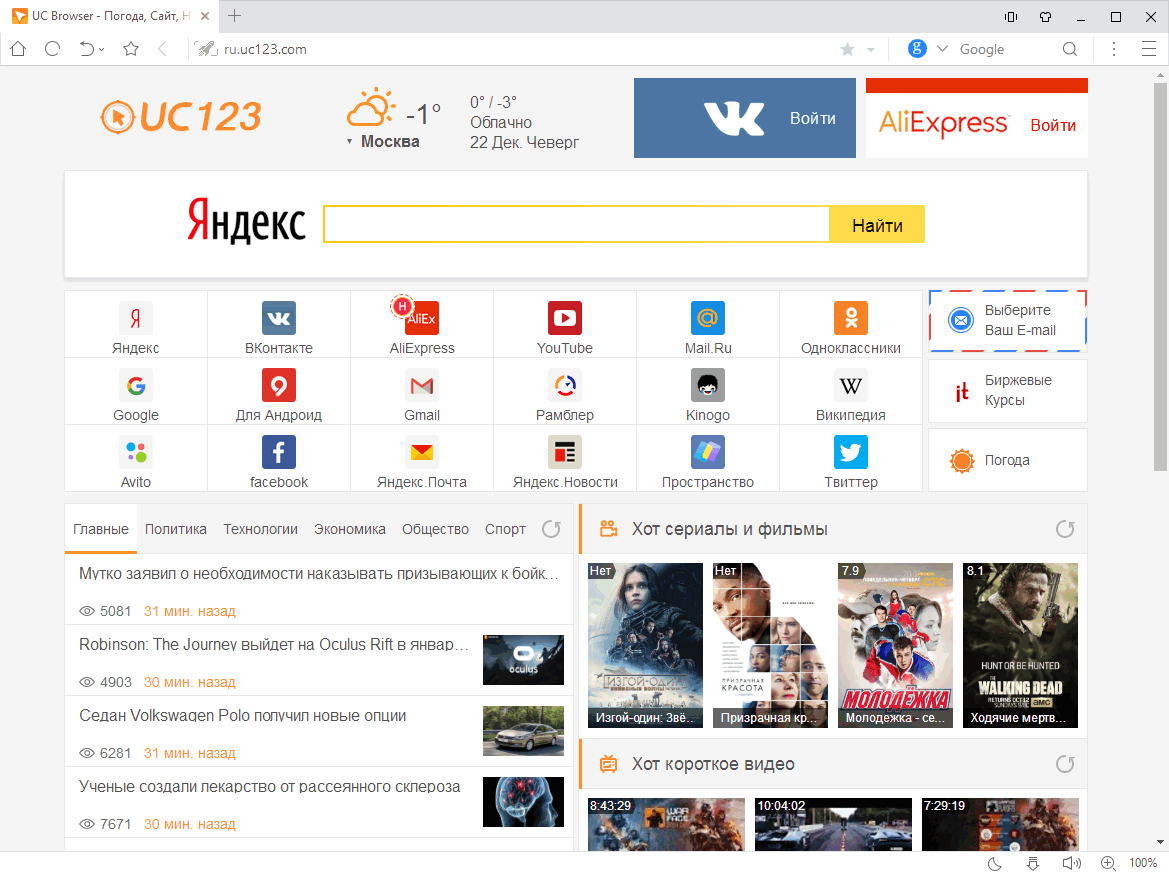This screenshot has height=875, width=1169.
Task: Open the Твиттер shortcut tile
Action: point(851,459)
